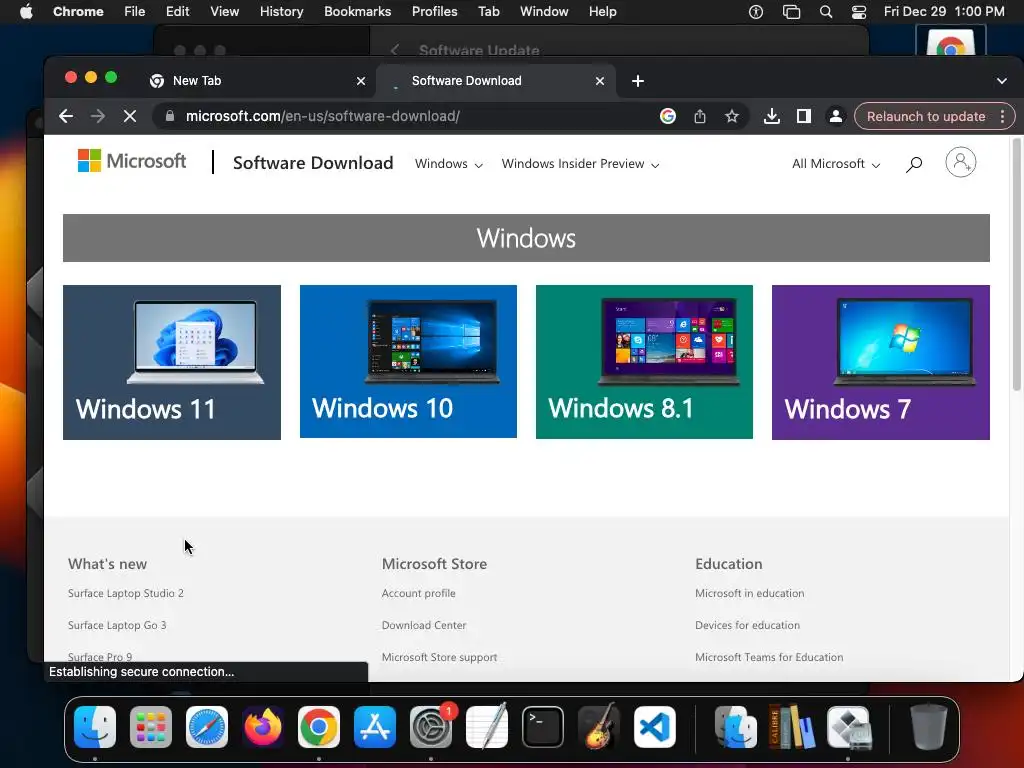The image size is (1024, 768).
Task: Click Microsoft sign-in account icon
Action: point(961,162)
